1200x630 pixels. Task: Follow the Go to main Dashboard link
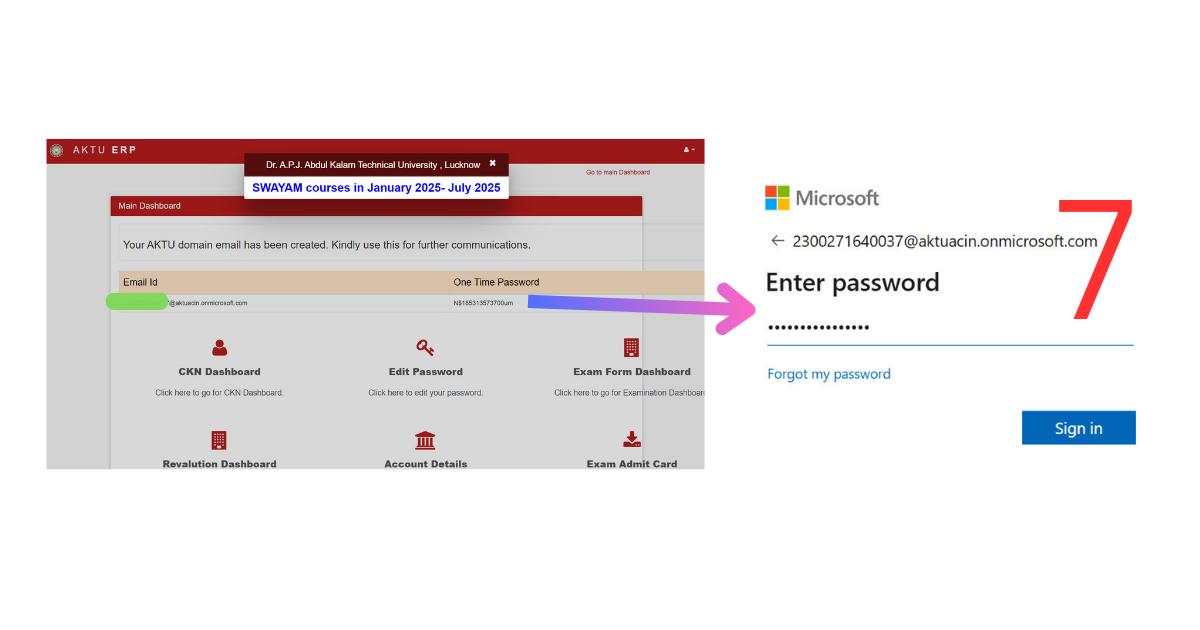coord(618,172)
